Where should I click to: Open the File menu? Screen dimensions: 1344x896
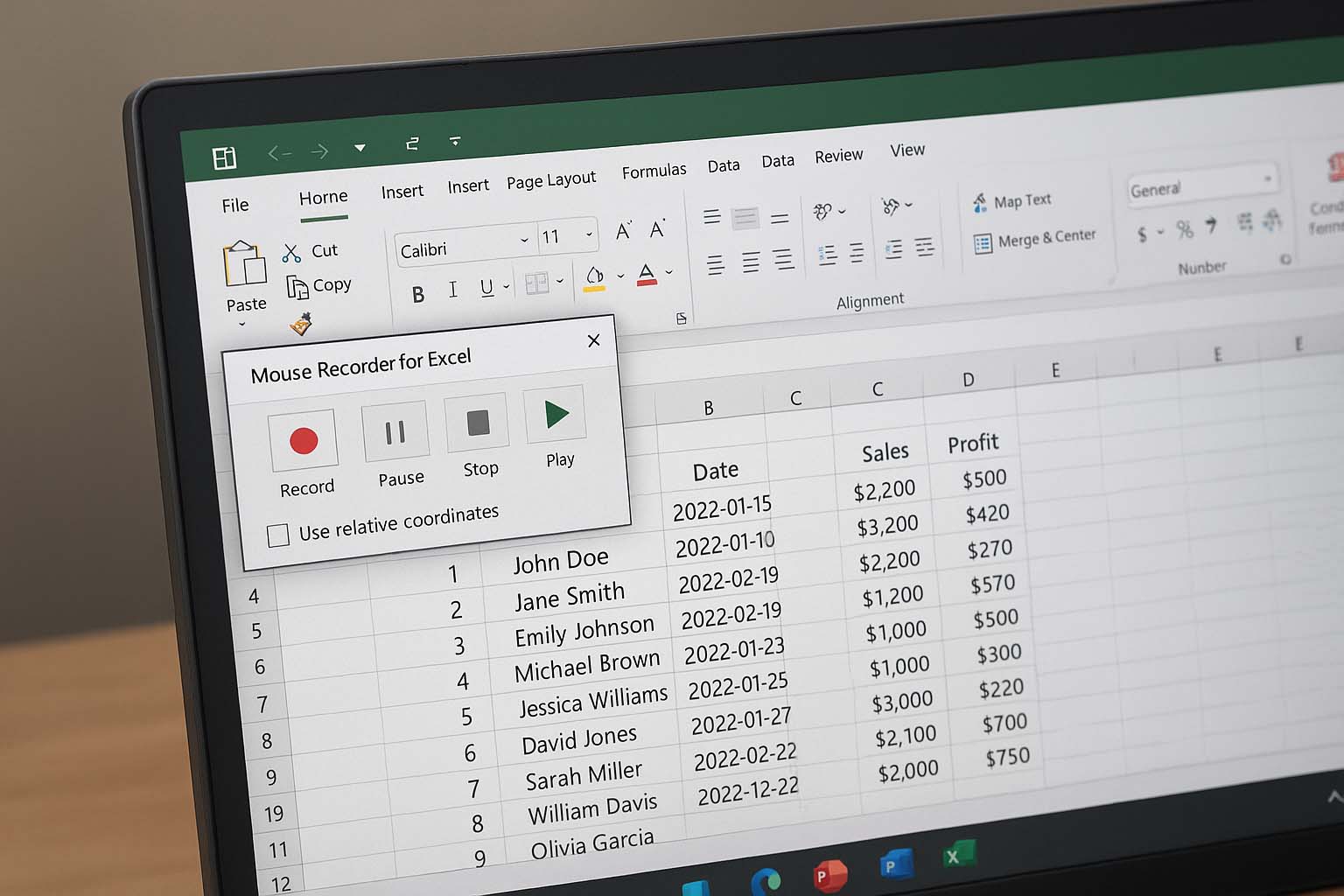coord(234,205)
